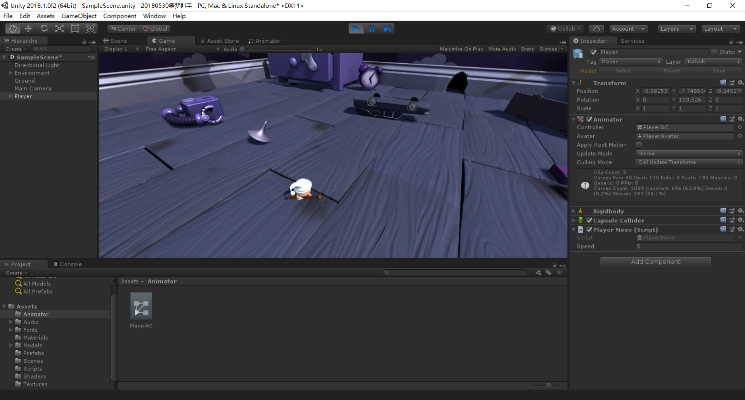Select the Move tool in toolbar
The image size is (745, 400).
click(27, 28)
